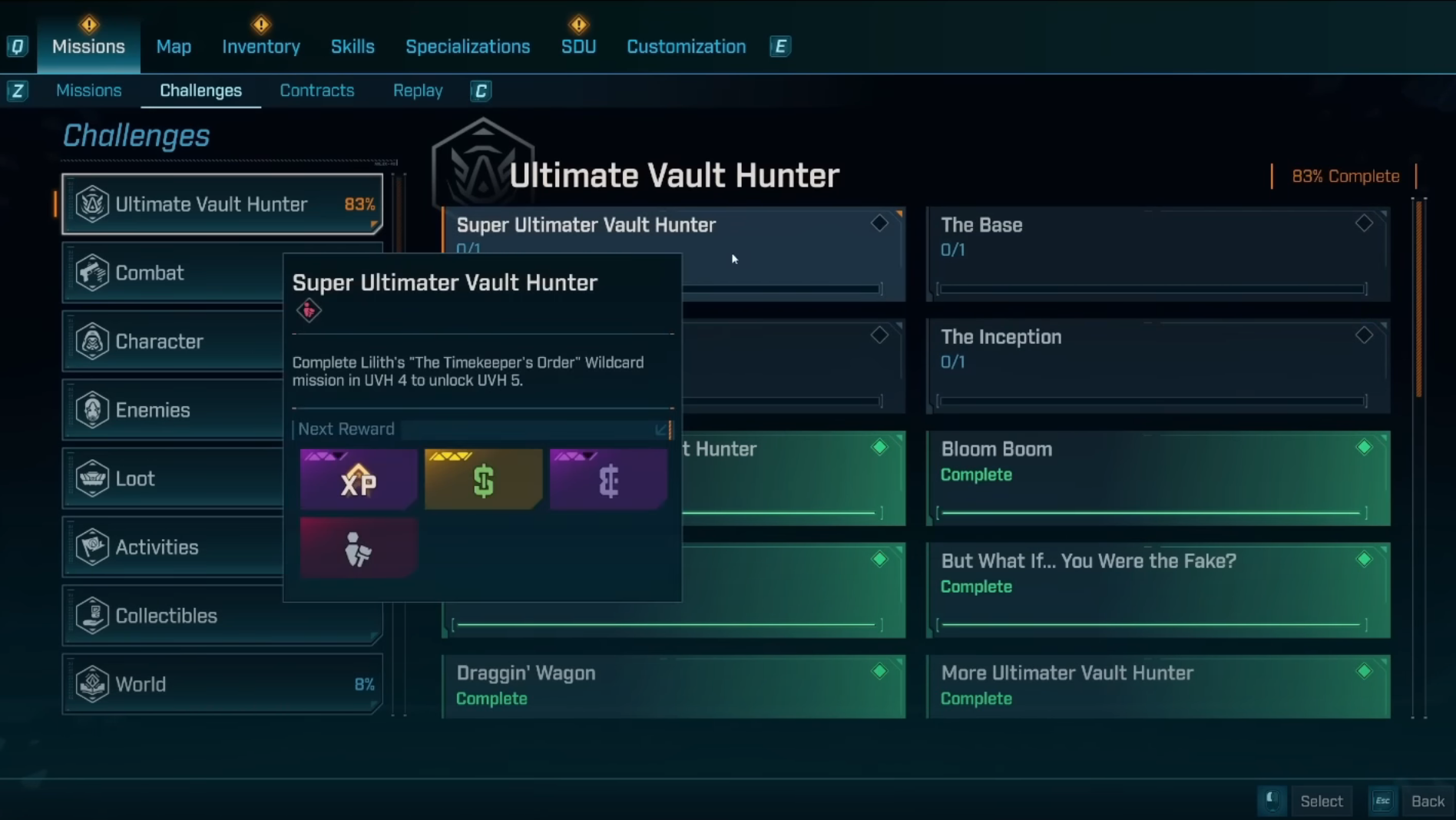
Task: Open the Inventory tab
Action: click(261, 47)
